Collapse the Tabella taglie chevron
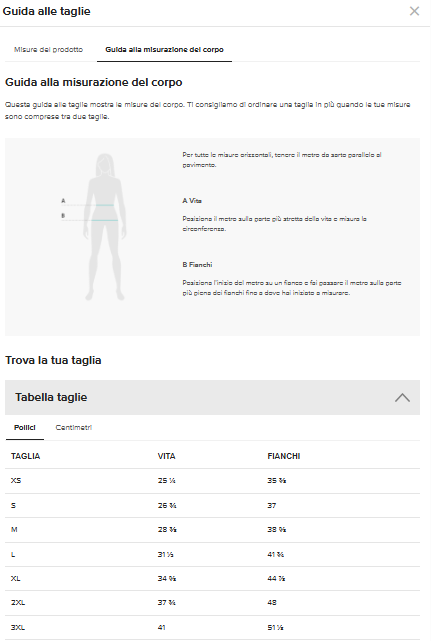Viewport: 431px width, 641px height. (402, 397)
